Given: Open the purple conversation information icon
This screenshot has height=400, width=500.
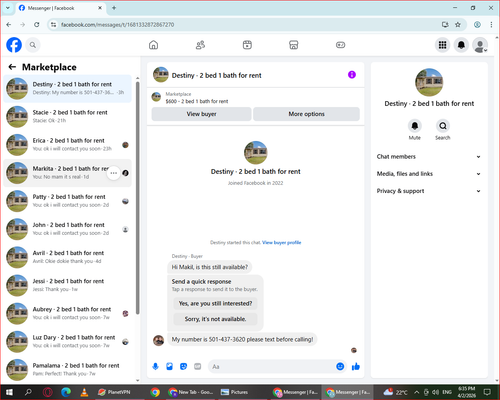Looking at the screenshot, I should point(352,75).
